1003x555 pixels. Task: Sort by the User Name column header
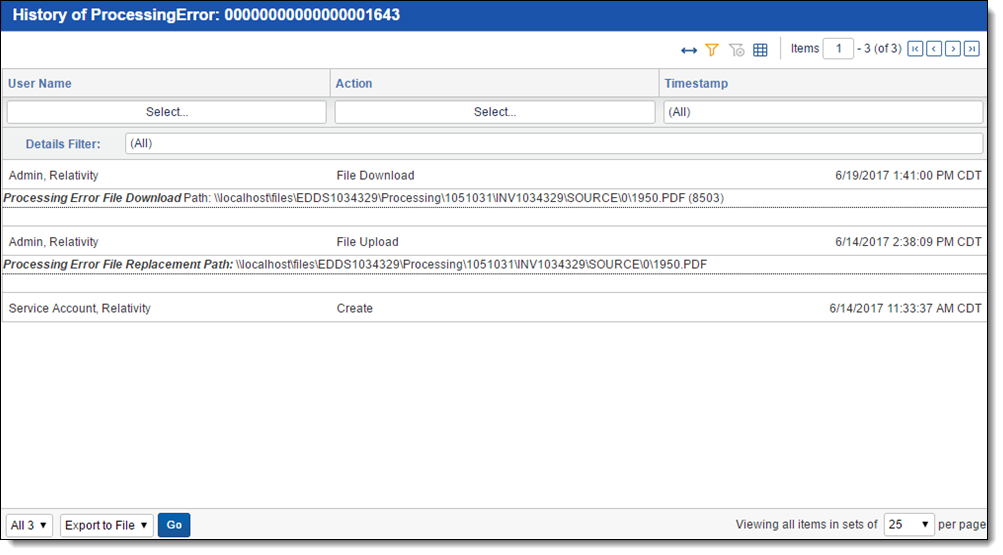click(x=40, y=84)
